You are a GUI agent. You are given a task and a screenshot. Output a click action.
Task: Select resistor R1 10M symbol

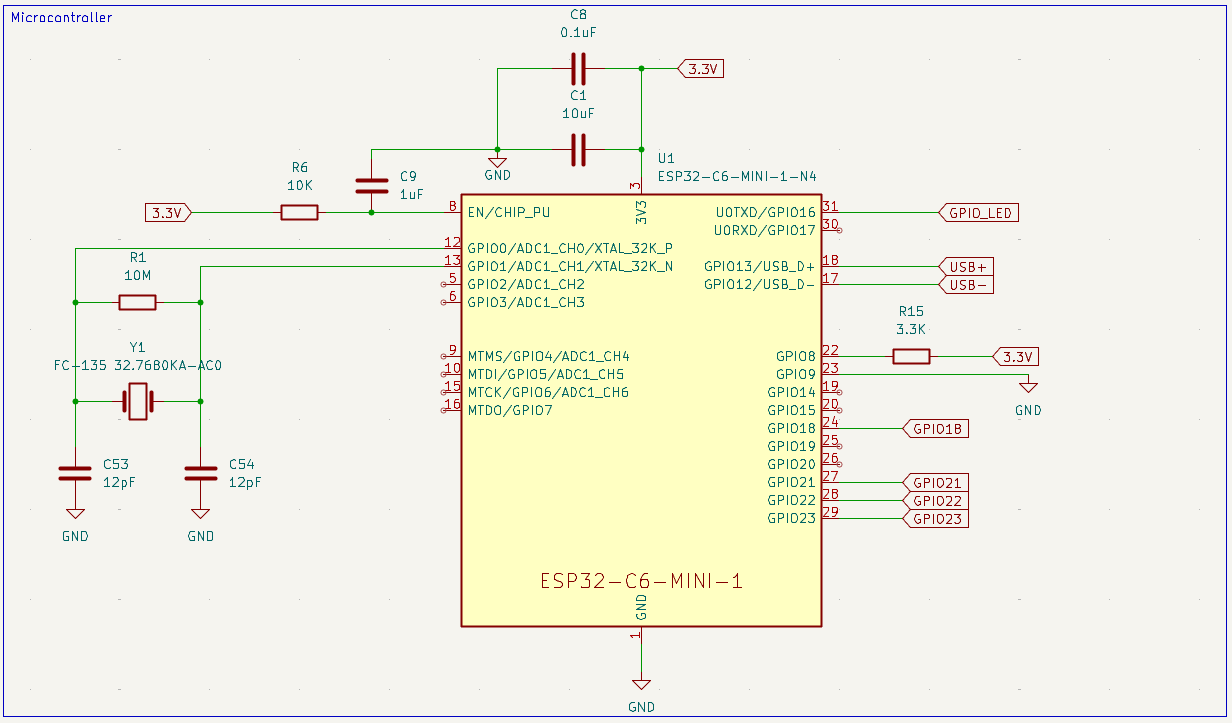[137, 302]
